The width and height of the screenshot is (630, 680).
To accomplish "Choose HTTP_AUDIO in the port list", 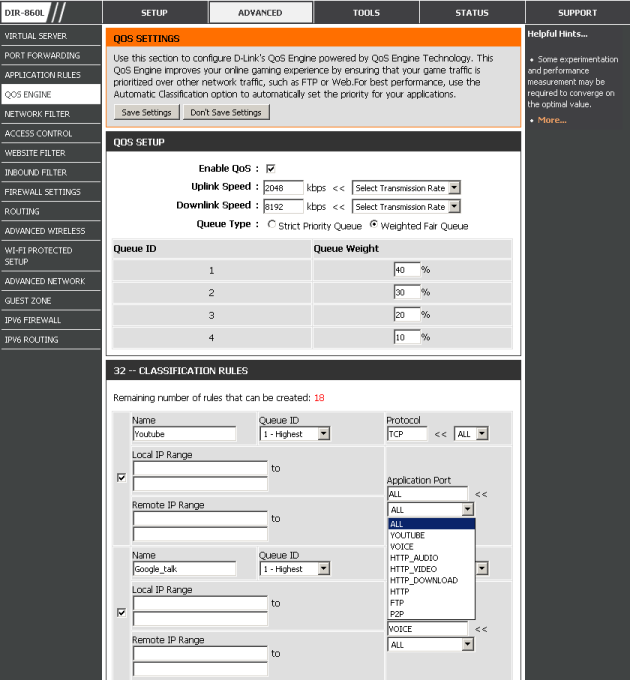I will (x=431, y=558).
